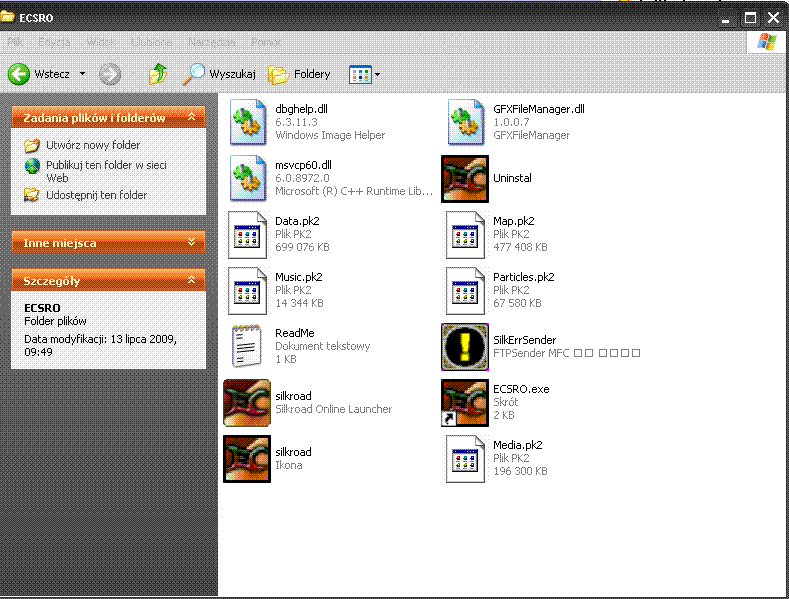This screenshot has height=599, width=789.
Task: Click the dbghelp.dll file name
Action: pos(301,109)
